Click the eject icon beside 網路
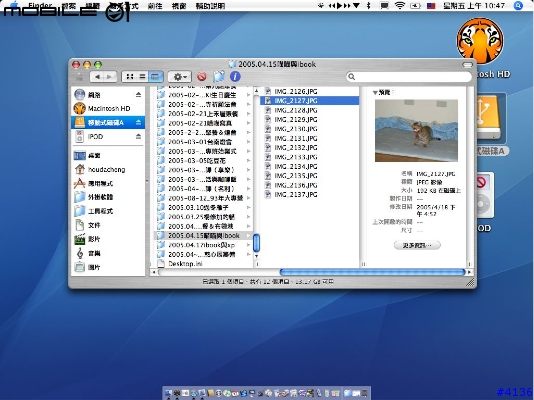534x400 pixels. (x=138, y=95)
